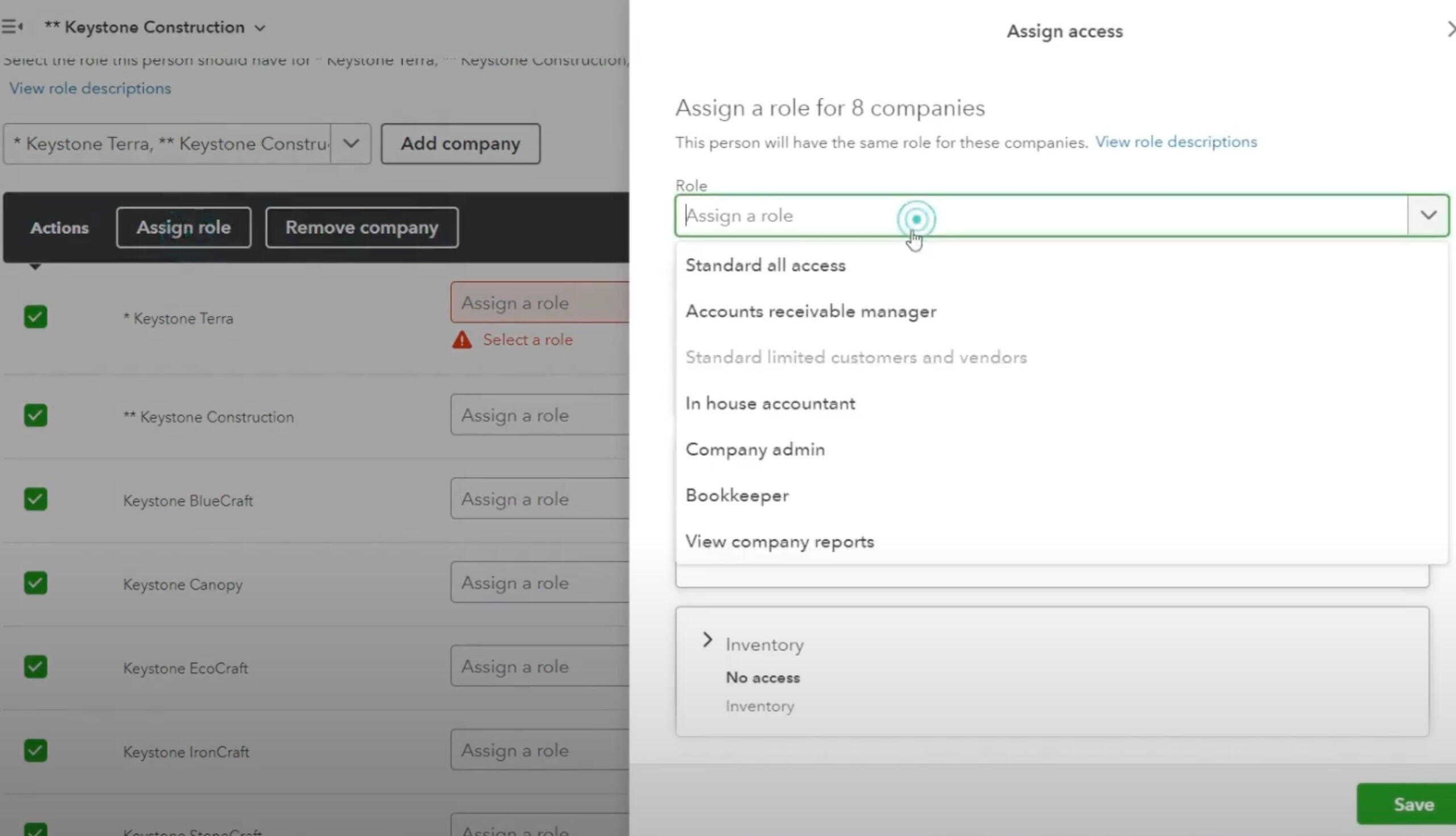Pick the Bookkeeper role option
The height and width of the screenshot is (836, 1456).
[737, 495]
